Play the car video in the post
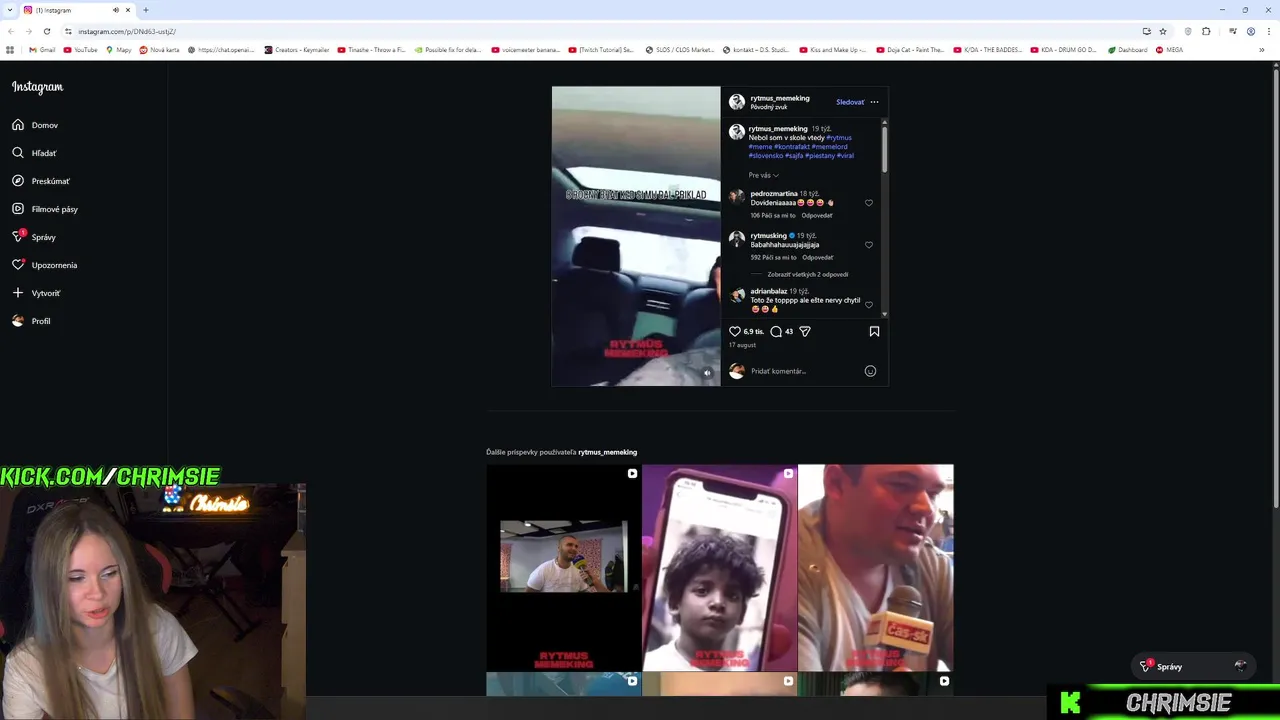Viewport: 1280px width, 720px height. pos(636,236)
